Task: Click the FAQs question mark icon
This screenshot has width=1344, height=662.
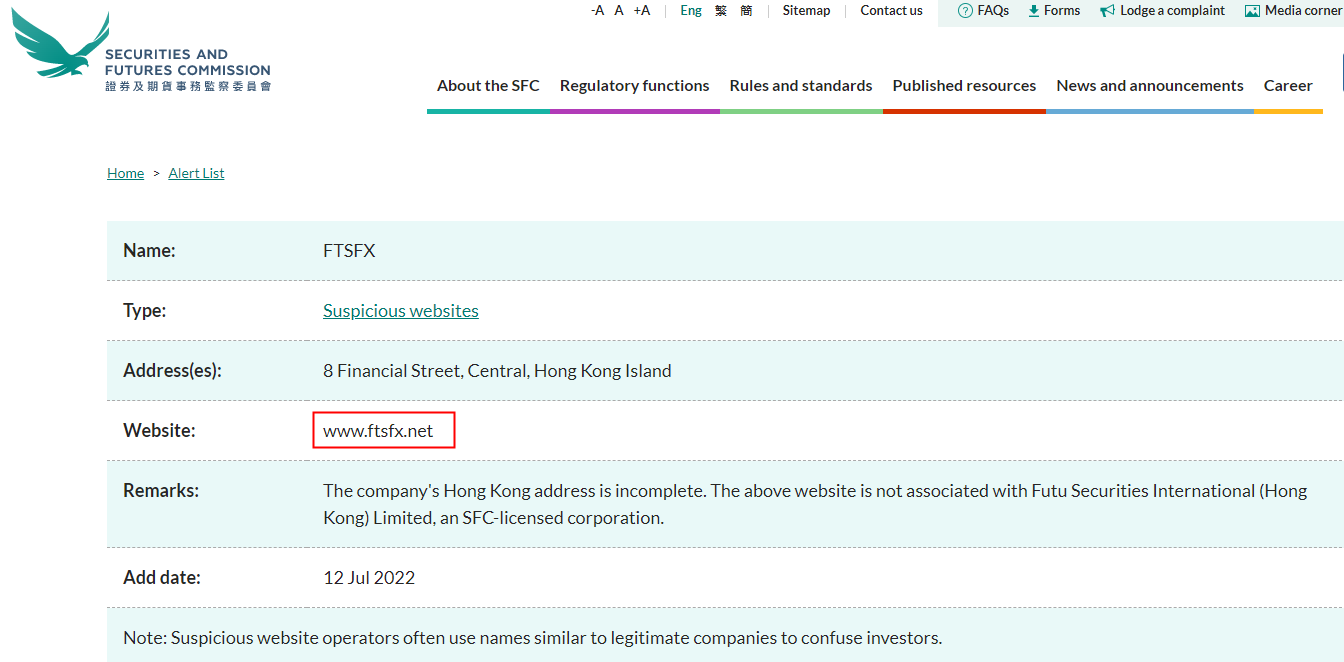Action: coord(965,11)
